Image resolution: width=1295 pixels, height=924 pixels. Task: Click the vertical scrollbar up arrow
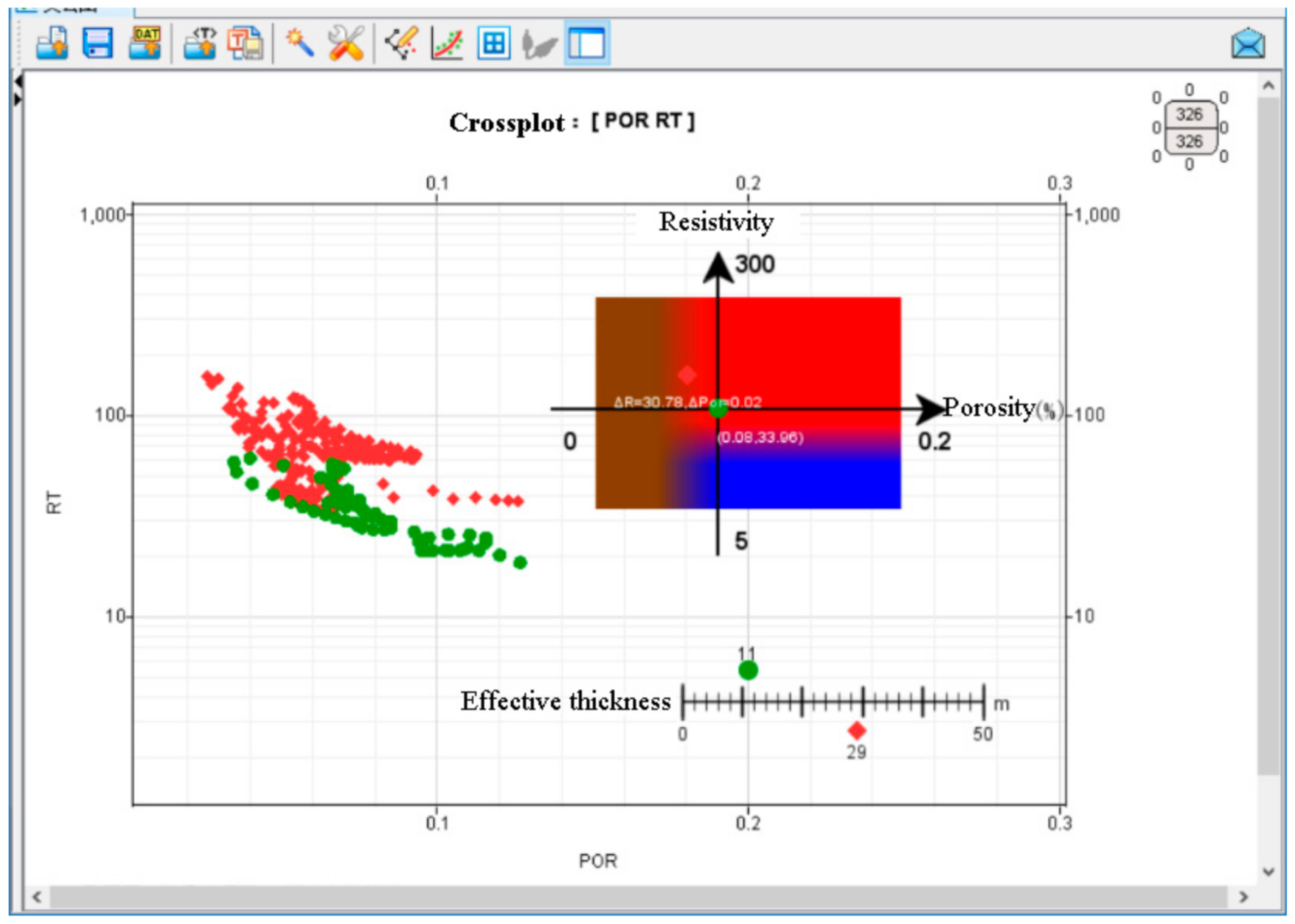[1268, 86]
